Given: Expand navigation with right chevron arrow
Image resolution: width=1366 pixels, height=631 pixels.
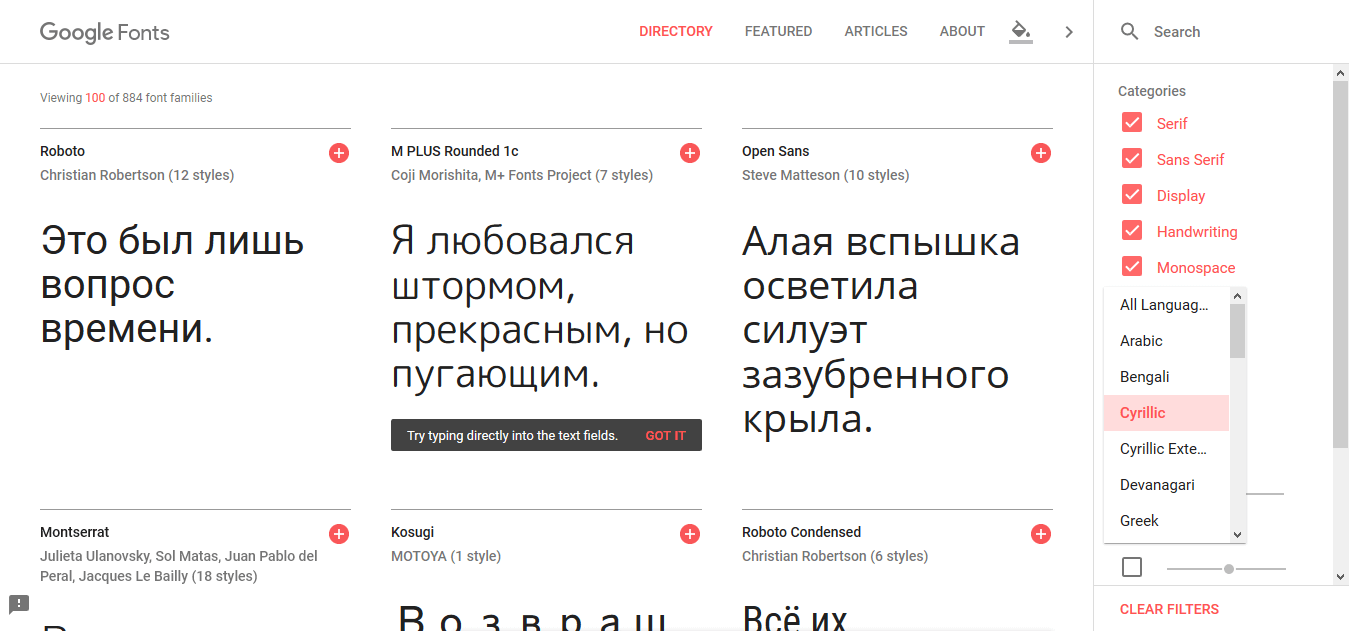Looking at the screenshot, I should (x=1069, y=32).
